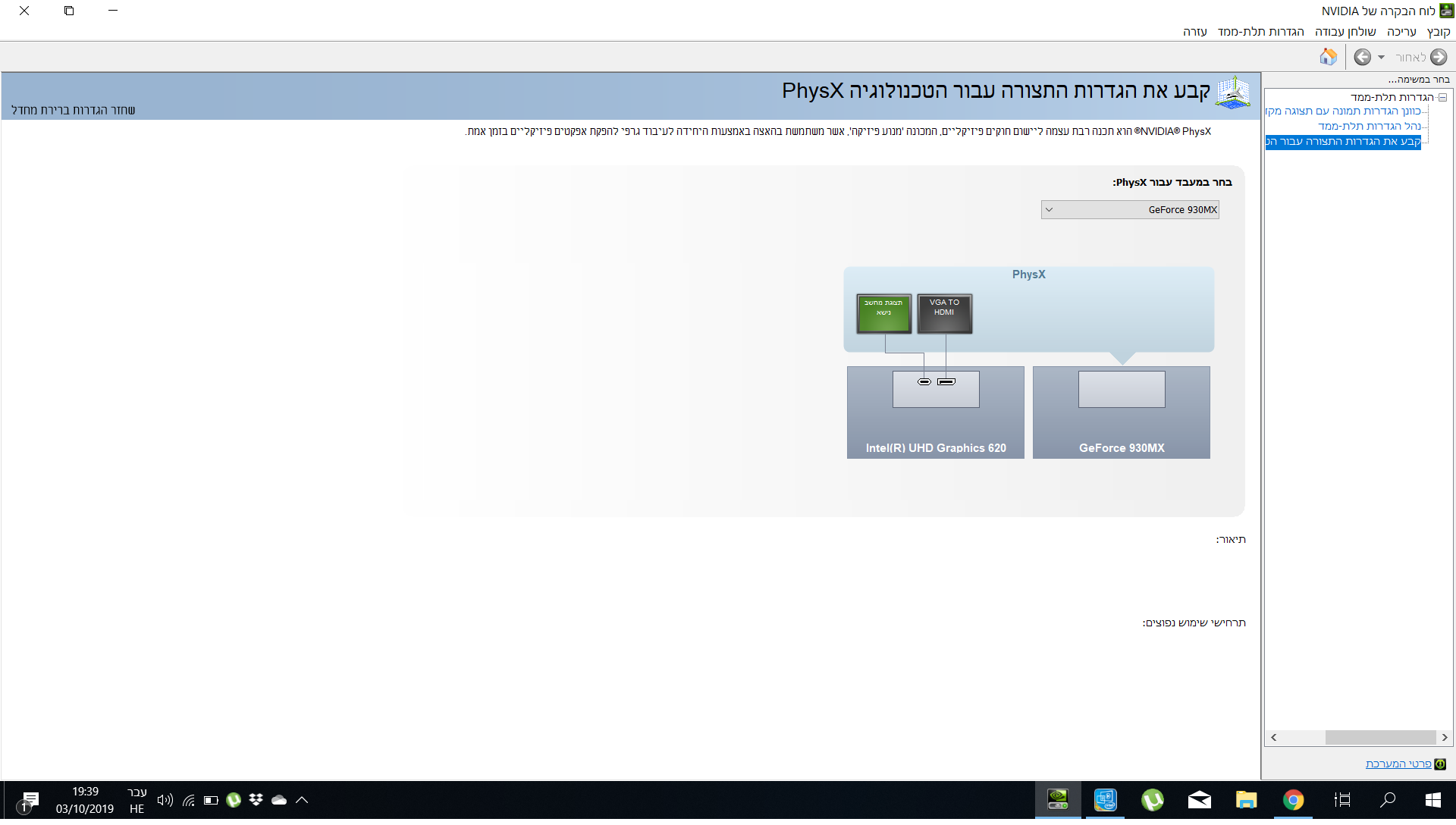Screen dimensions: 1456x825
Task: Select the VGA TO HDMI display icon
Action: (944, 313)
